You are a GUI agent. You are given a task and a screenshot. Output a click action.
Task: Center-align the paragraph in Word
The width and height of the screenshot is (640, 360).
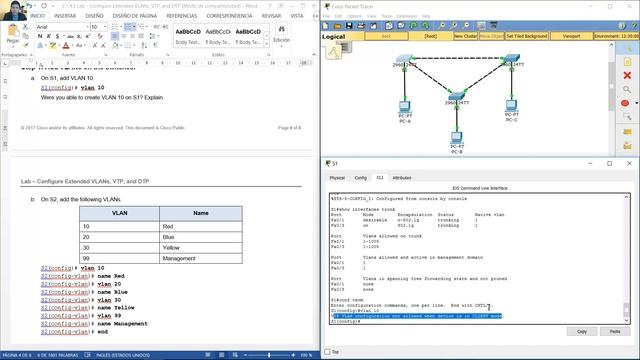123,36
